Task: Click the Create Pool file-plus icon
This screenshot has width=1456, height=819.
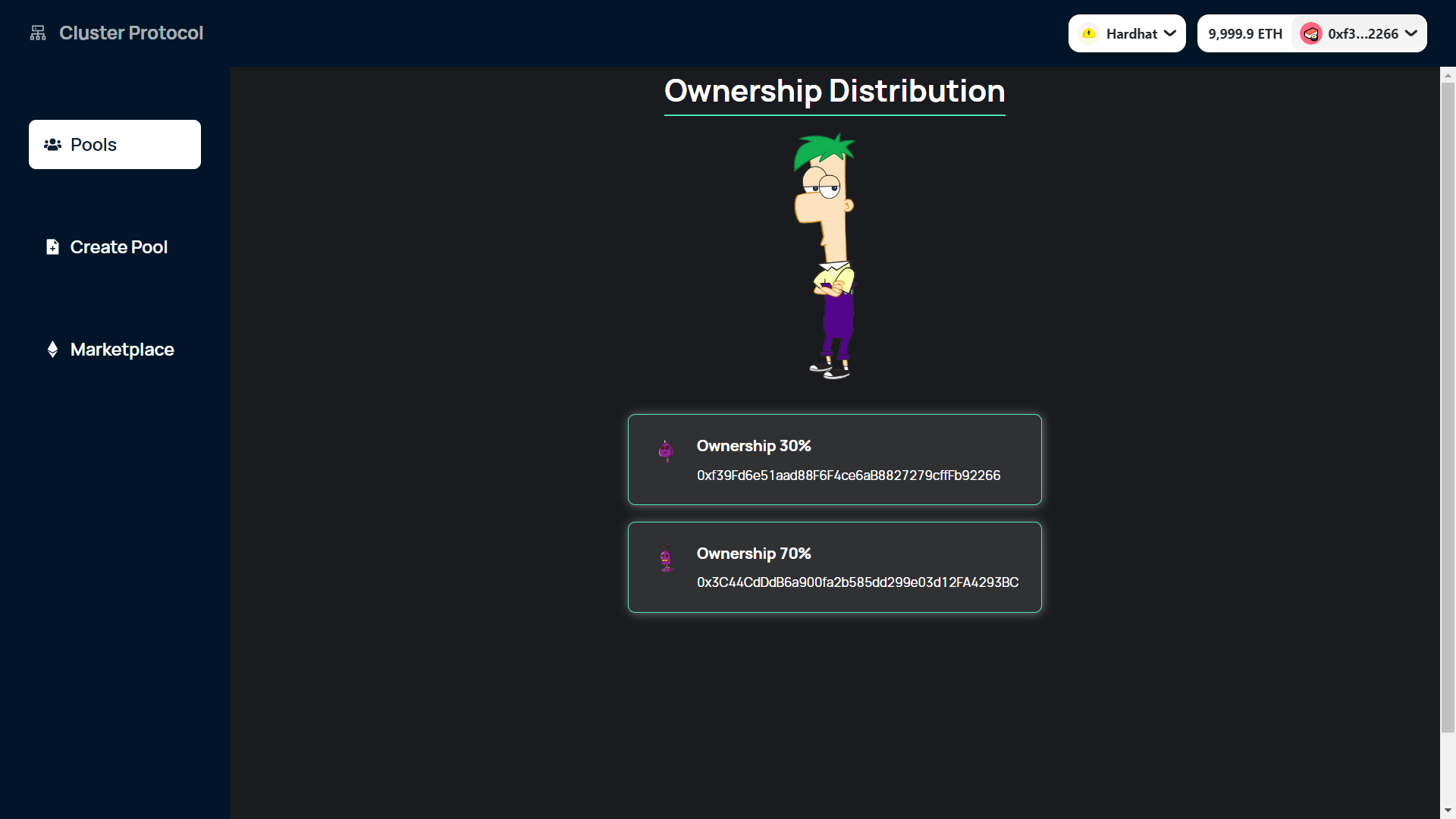Action: click(52, 247)
